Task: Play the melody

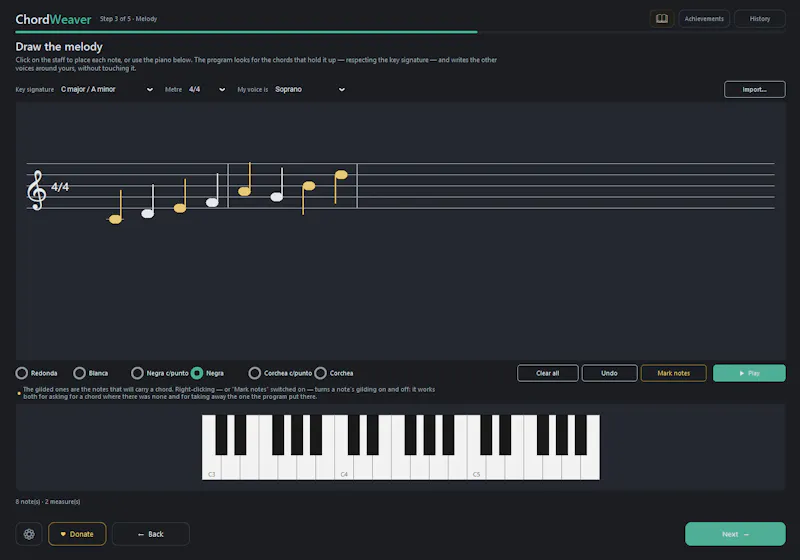Action: tap(749, 373)
